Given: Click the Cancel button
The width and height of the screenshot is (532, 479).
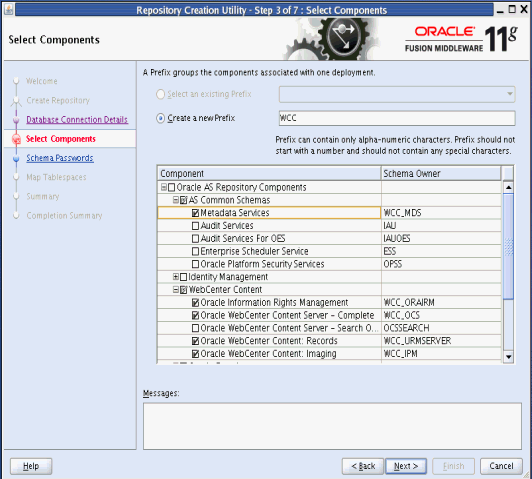Looking at the screenshot, I should pyautogui.click(x=501, y=466).
